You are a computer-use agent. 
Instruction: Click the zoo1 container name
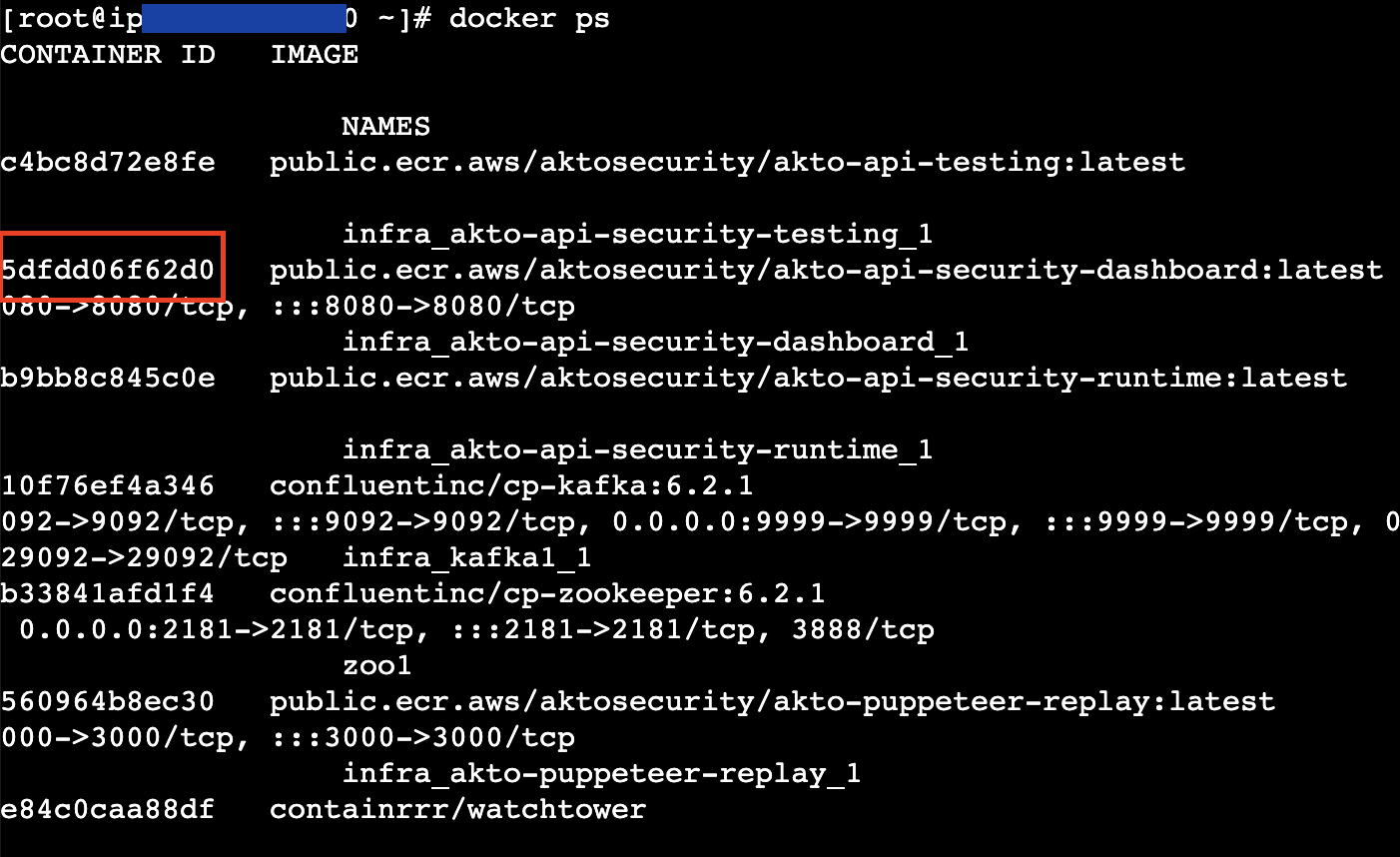[376, 666]
